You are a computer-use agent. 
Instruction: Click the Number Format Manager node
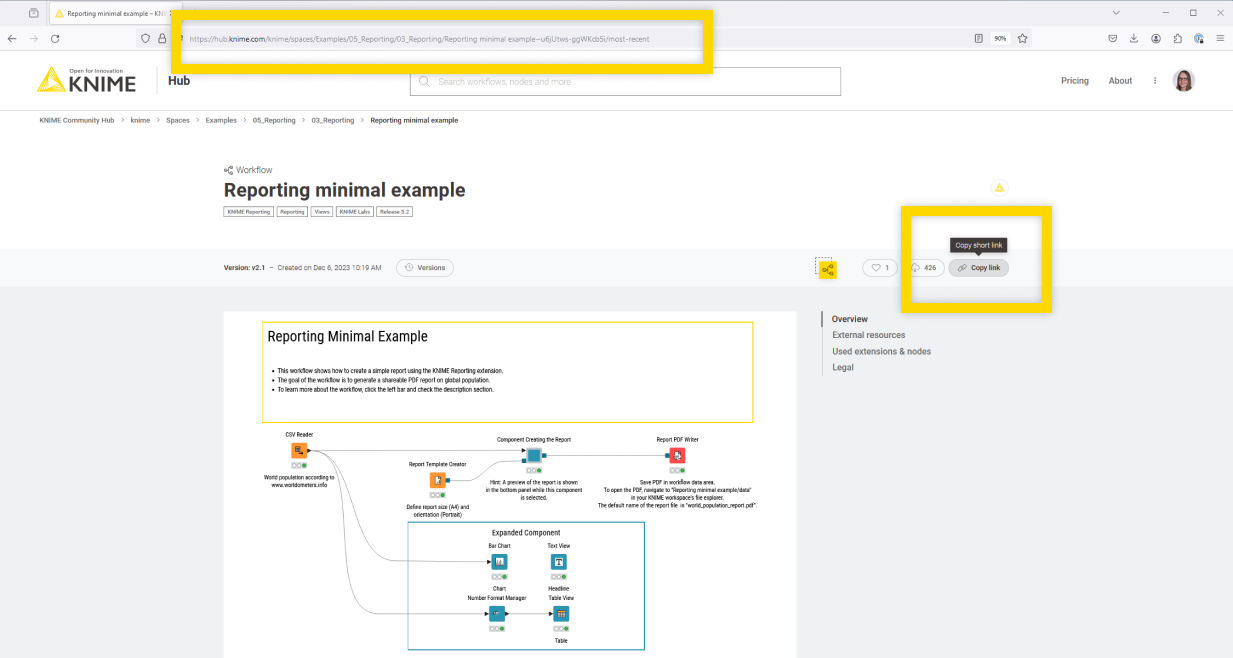(497, 614)
